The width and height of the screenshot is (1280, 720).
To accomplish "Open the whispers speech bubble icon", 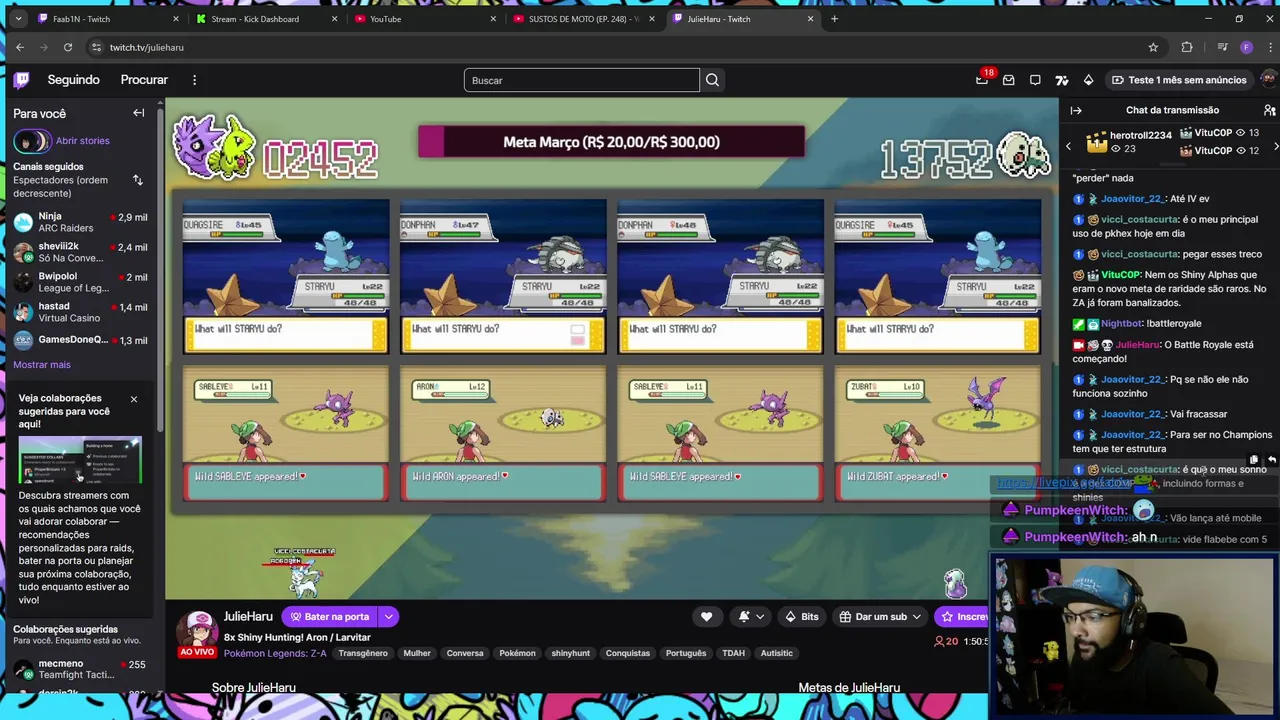I will click(x=1035, y=80).
